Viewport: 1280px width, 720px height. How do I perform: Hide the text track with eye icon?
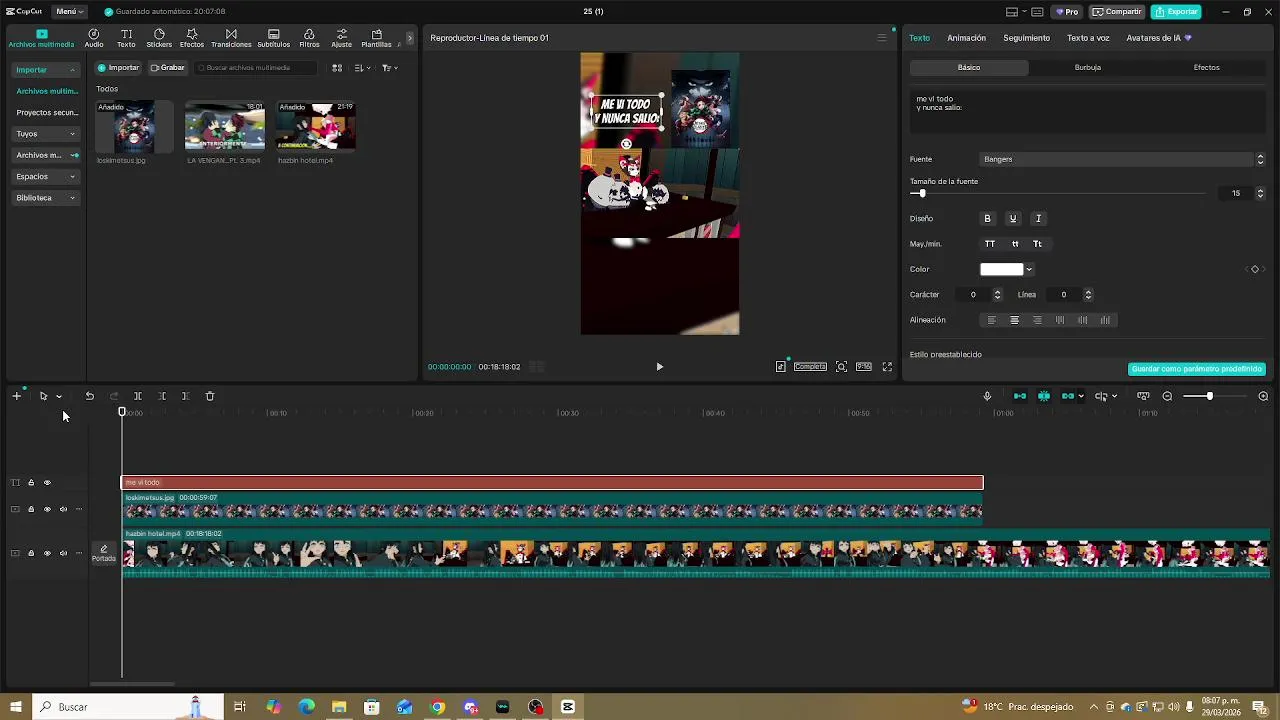point(47,483)
